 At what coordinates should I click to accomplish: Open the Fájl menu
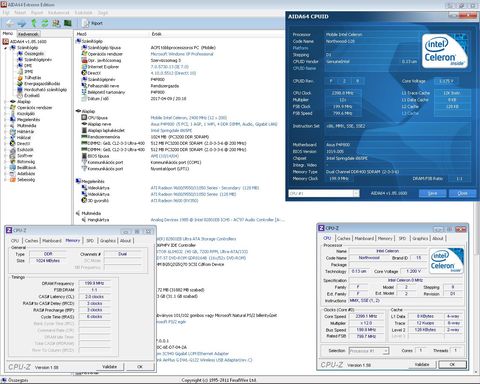(x=6, y=13)
